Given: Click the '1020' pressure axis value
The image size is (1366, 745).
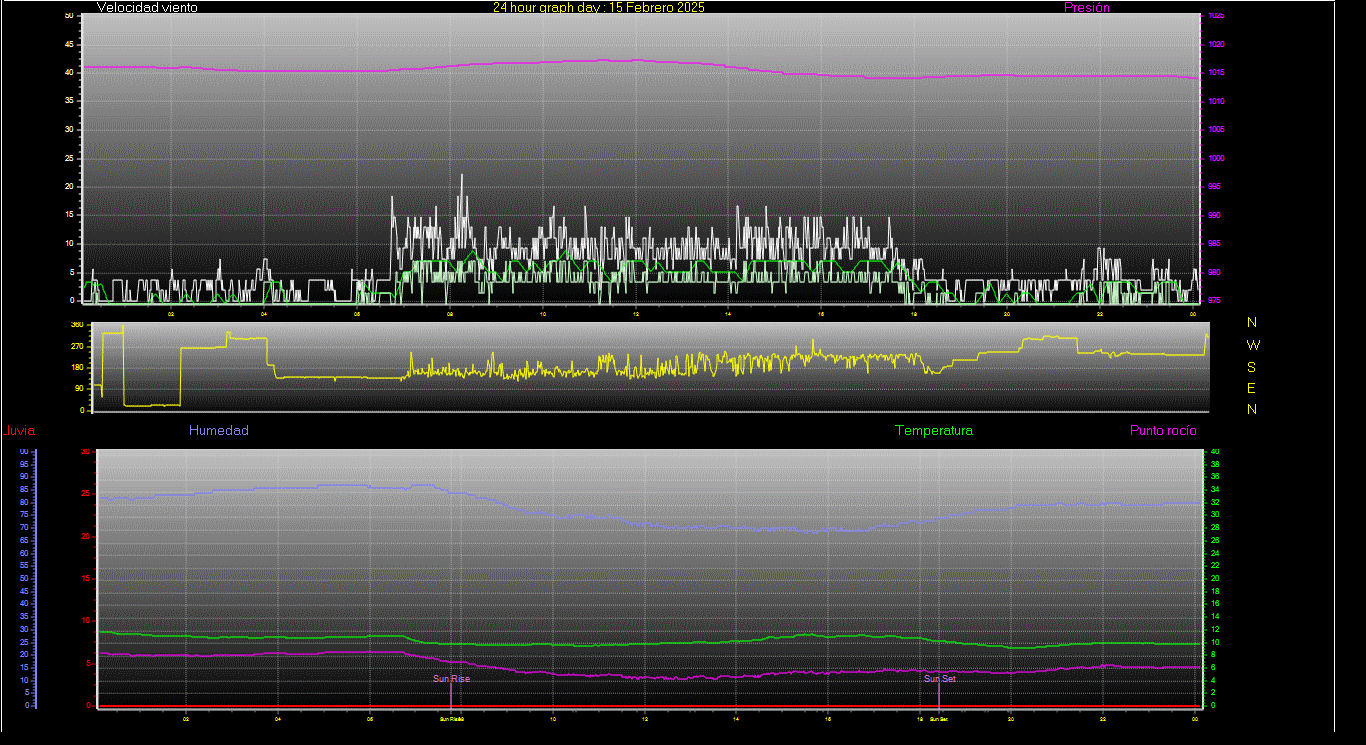Looking at the screenshot, I should tap(1216, 45).
